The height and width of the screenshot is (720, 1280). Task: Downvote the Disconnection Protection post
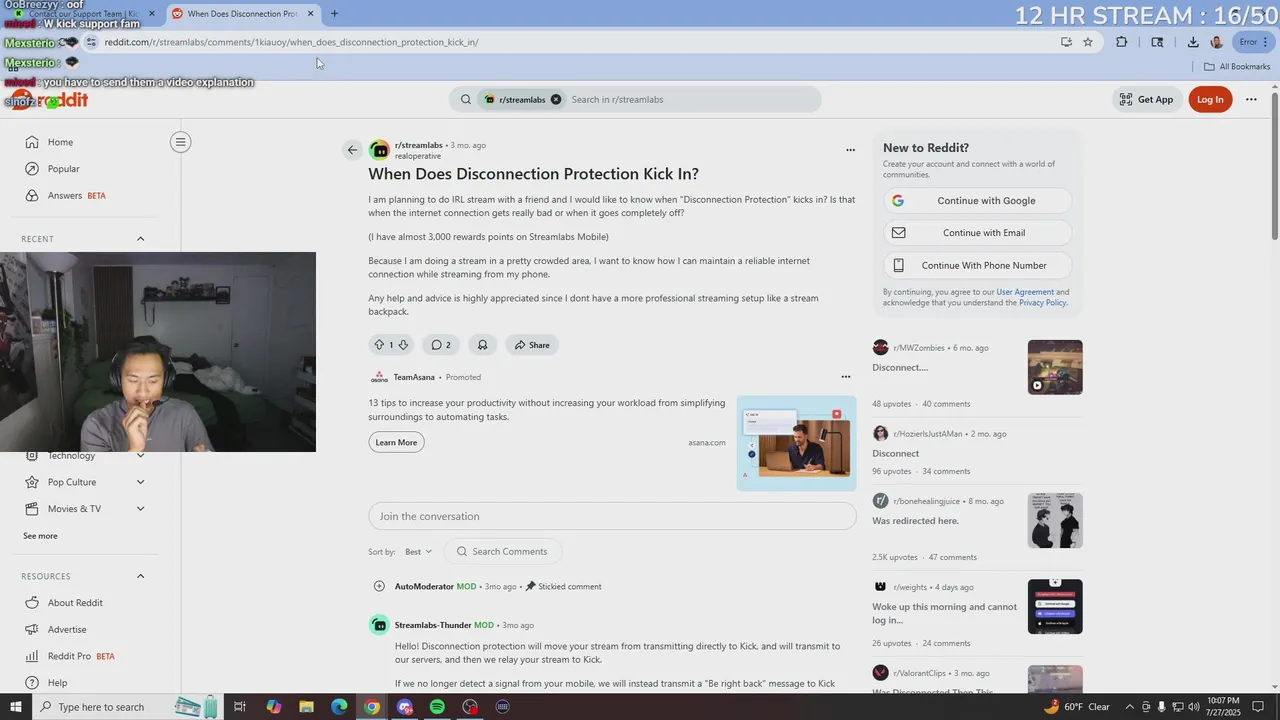[x=403, y=345]
